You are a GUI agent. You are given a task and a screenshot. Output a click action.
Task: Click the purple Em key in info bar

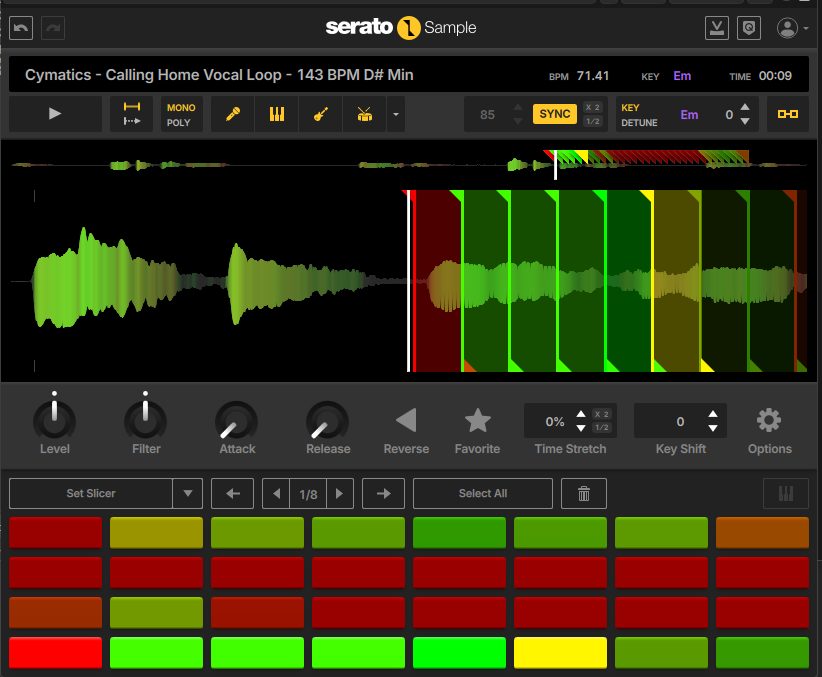[x=682, y=76]
